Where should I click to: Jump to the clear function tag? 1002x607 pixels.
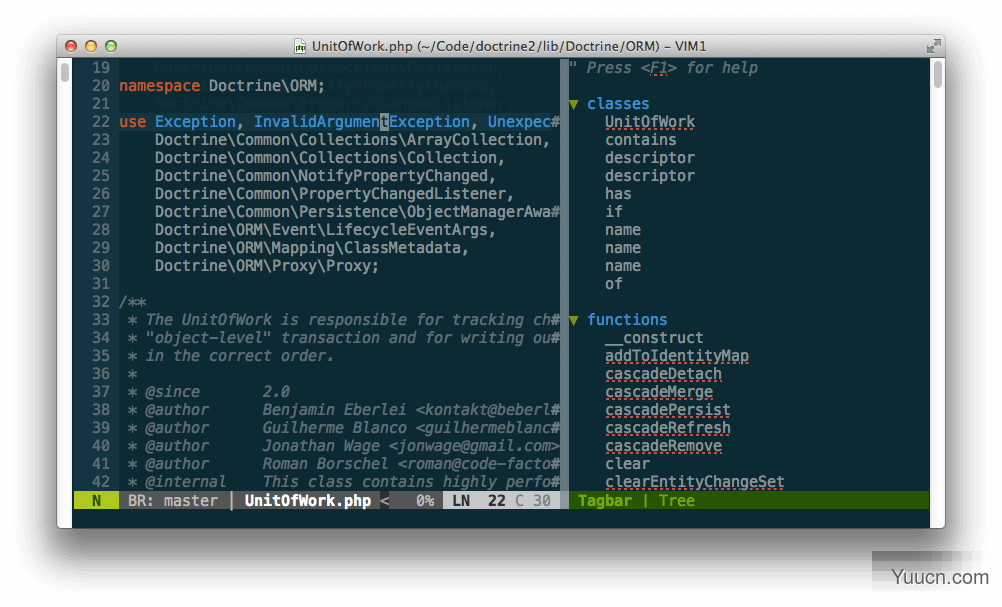pos(628,463)
